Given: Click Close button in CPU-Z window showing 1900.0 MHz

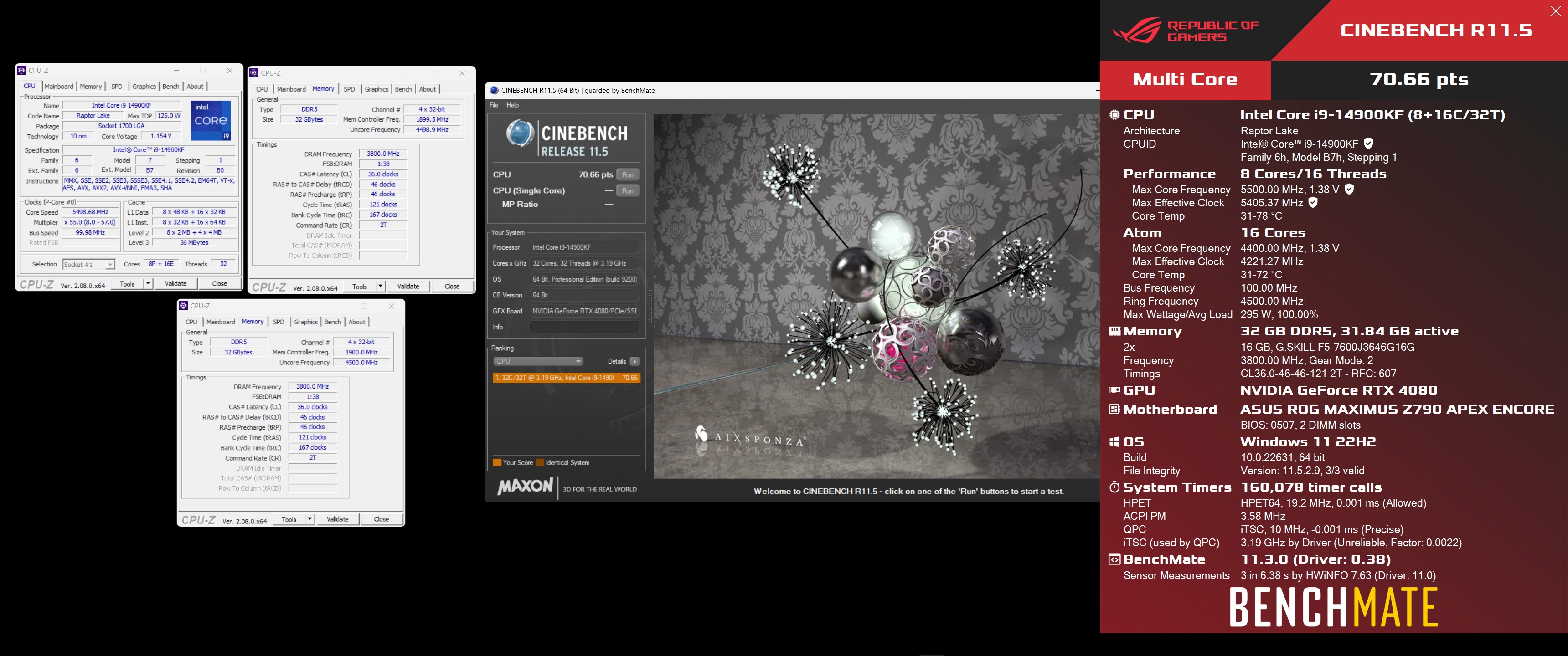Looking at the screenshot, I should [382, 519].
